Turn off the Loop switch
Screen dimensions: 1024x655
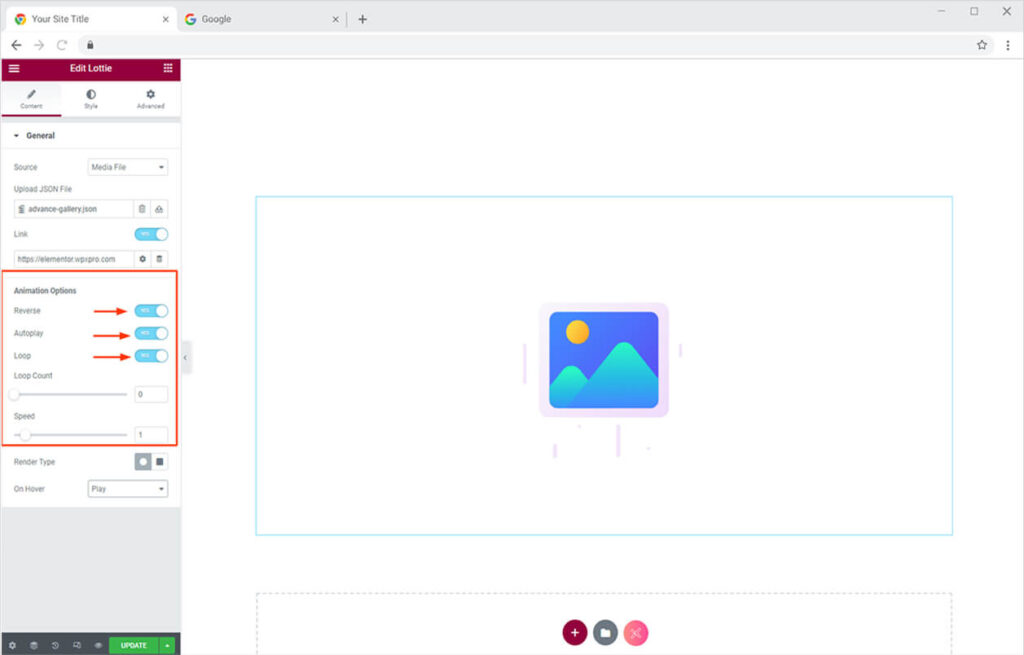point(151,355)
